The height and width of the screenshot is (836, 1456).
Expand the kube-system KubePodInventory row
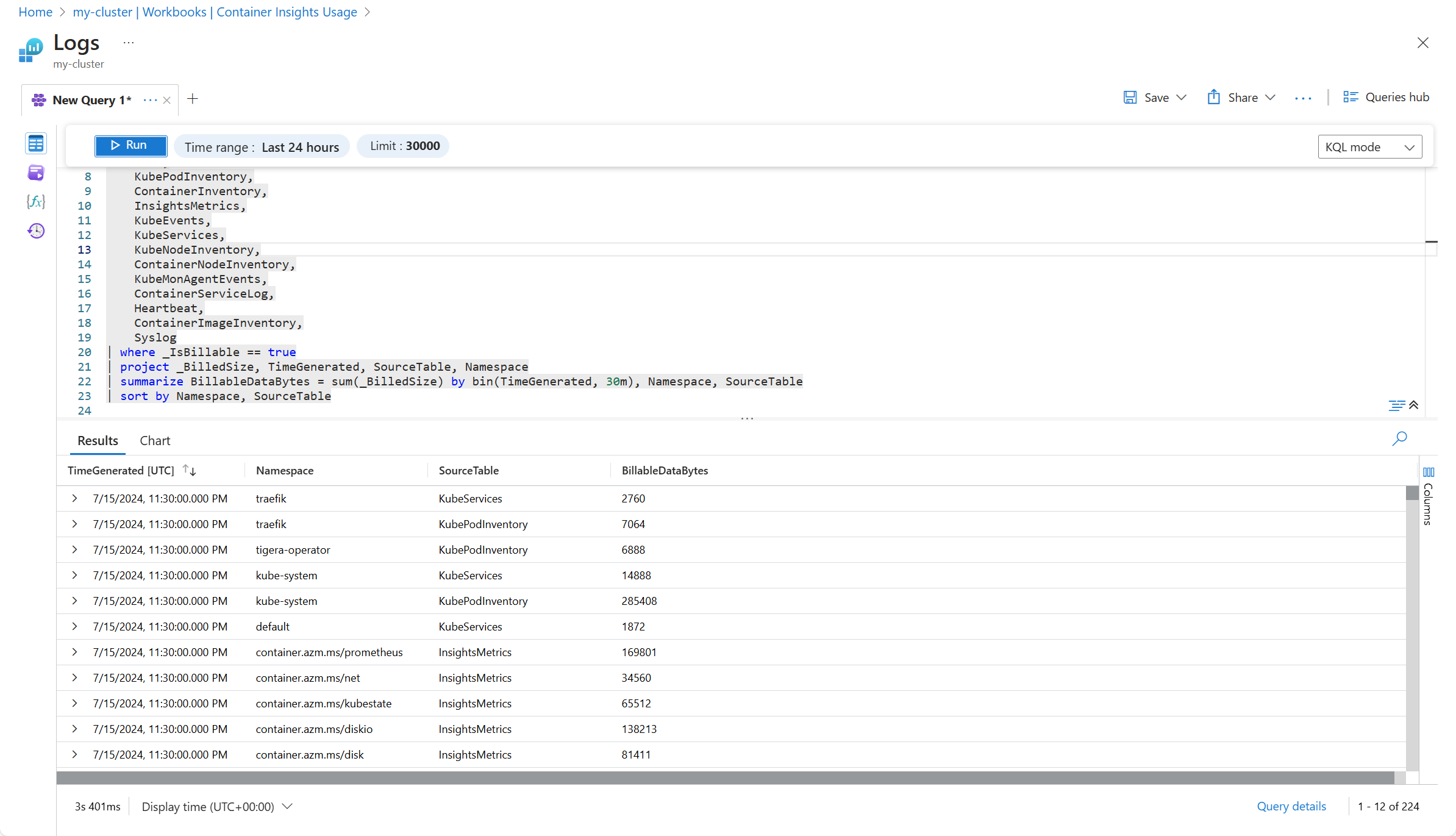[x=74, y=601]
